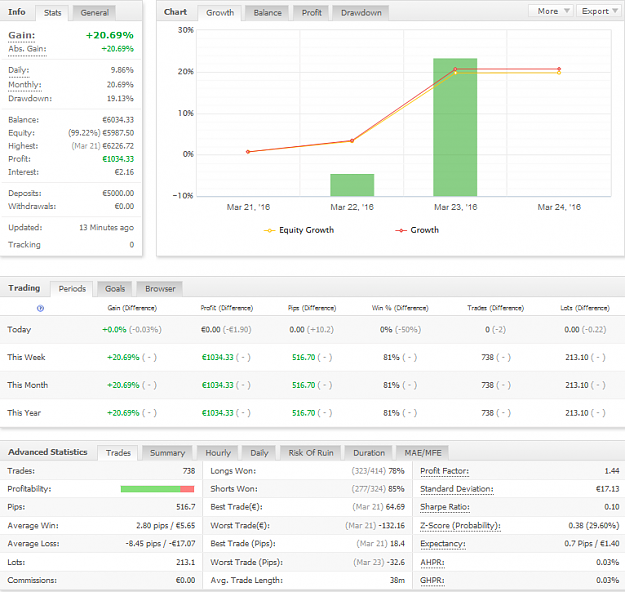Click the +20.69% gain value at top
This screenshot has height=592, width=625.
(x=110, y=35)
